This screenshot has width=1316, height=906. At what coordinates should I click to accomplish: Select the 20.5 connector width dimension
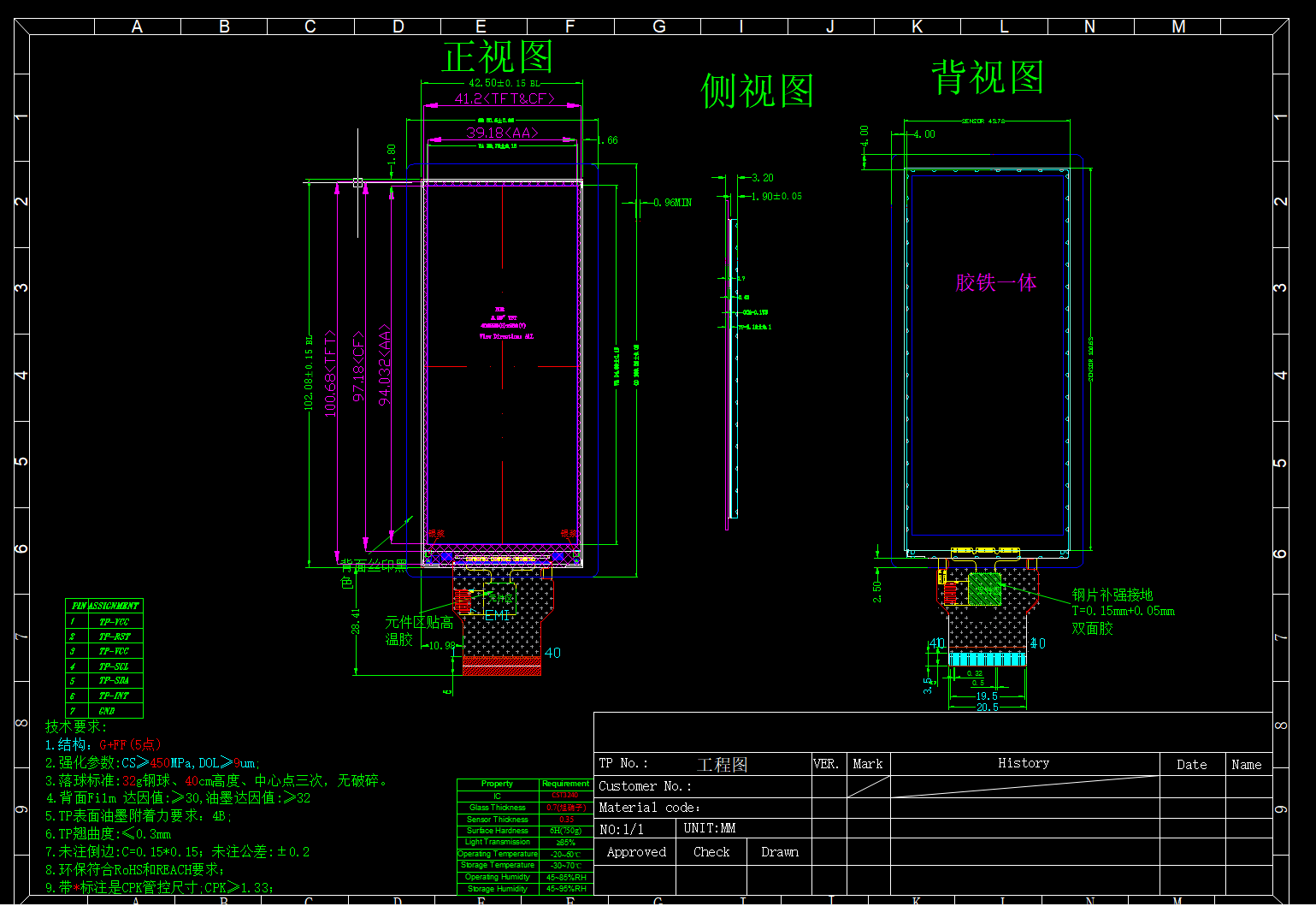987,707
